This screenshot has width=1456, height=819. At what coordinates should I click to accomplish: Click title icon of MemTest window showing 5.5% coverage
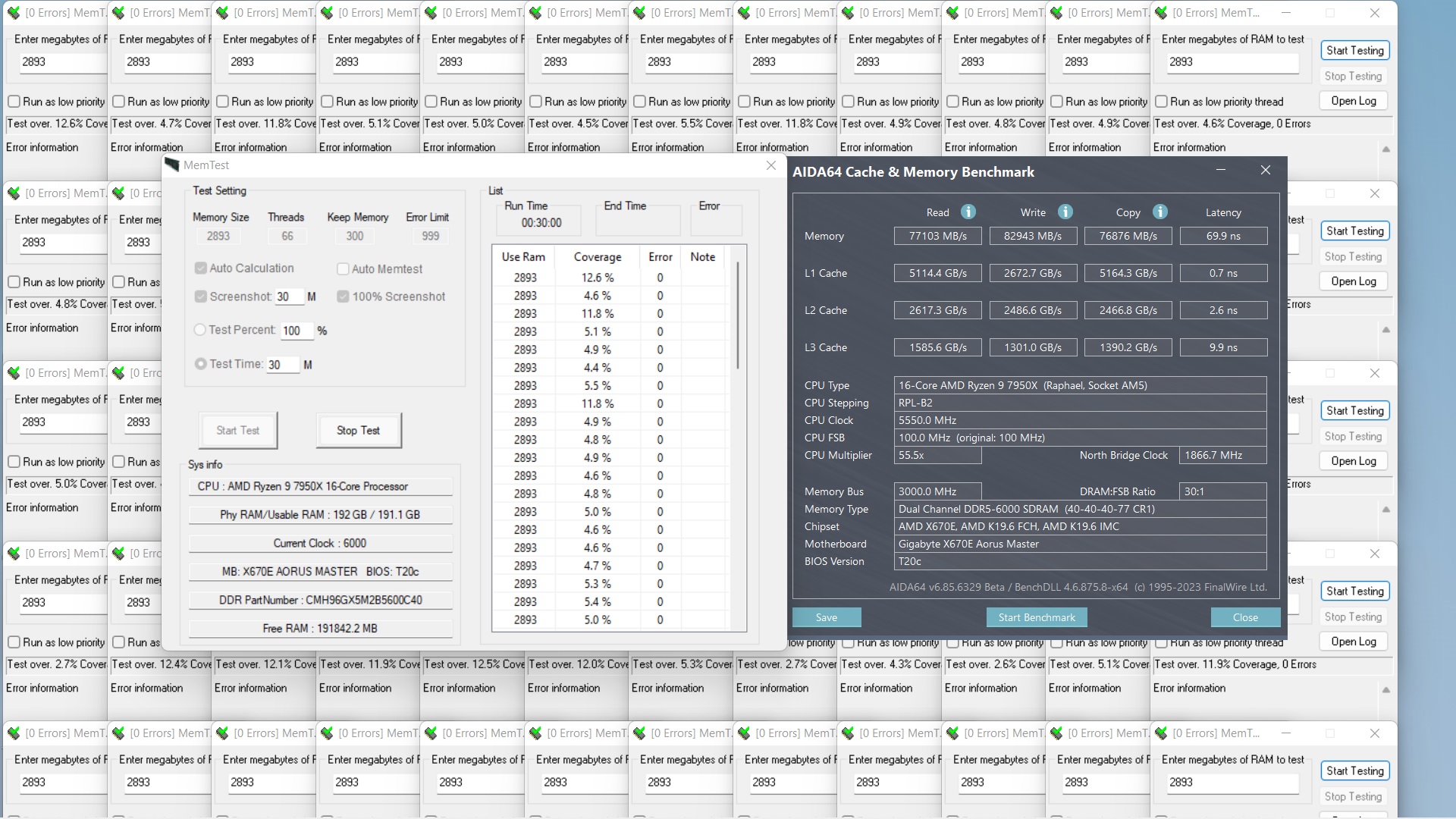pyautogui.click(x=639, y=13)
